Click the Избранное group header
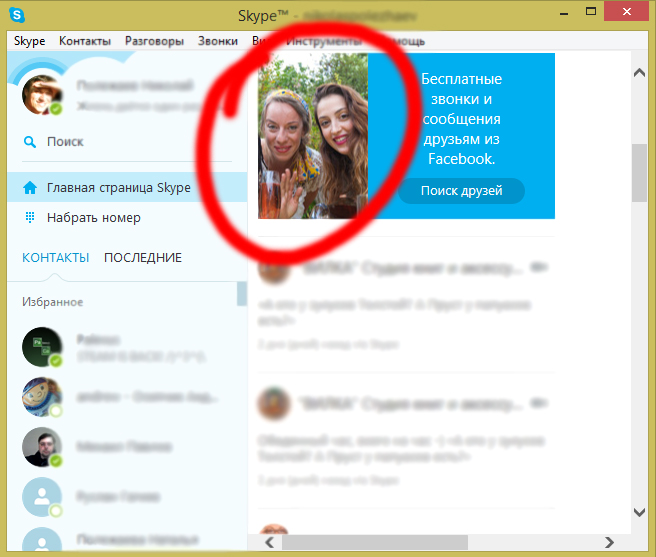This screenshot has height=557, width=656. [52, 302]
